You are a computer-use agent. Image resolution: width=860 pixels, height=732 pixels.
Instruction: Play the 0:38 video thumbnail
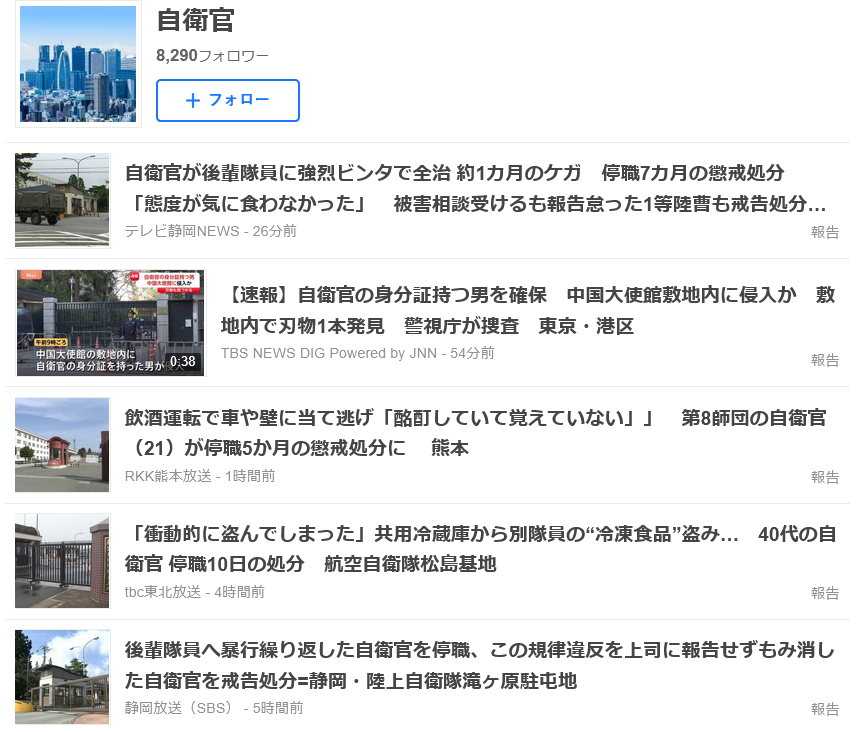click(x=110, y=322)
